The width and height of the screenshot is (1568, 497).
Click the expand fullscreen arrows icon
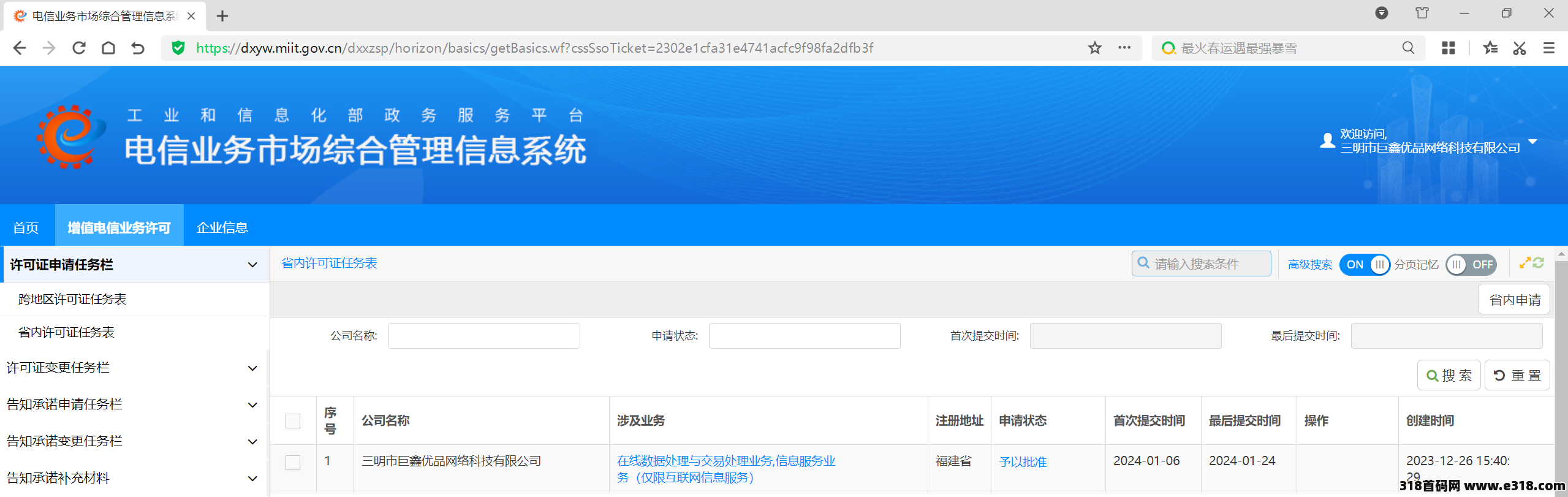pyautogui.click(x=1525, y=263)
